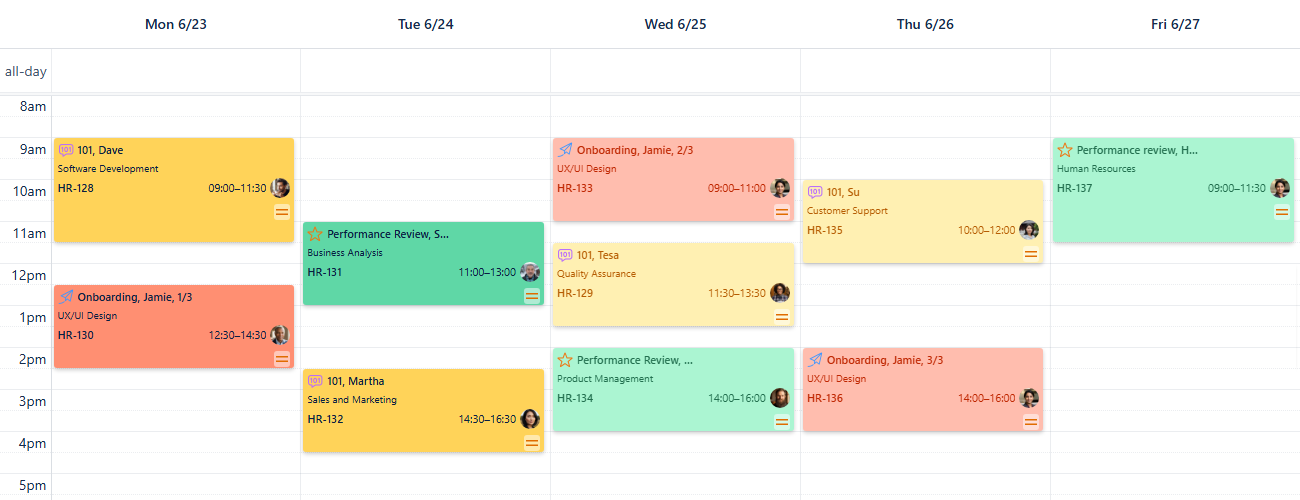This screenshot has width=1300, height=500.
Task: Click the star icon on Friday's Performance review
Action: pos(1065,150)
